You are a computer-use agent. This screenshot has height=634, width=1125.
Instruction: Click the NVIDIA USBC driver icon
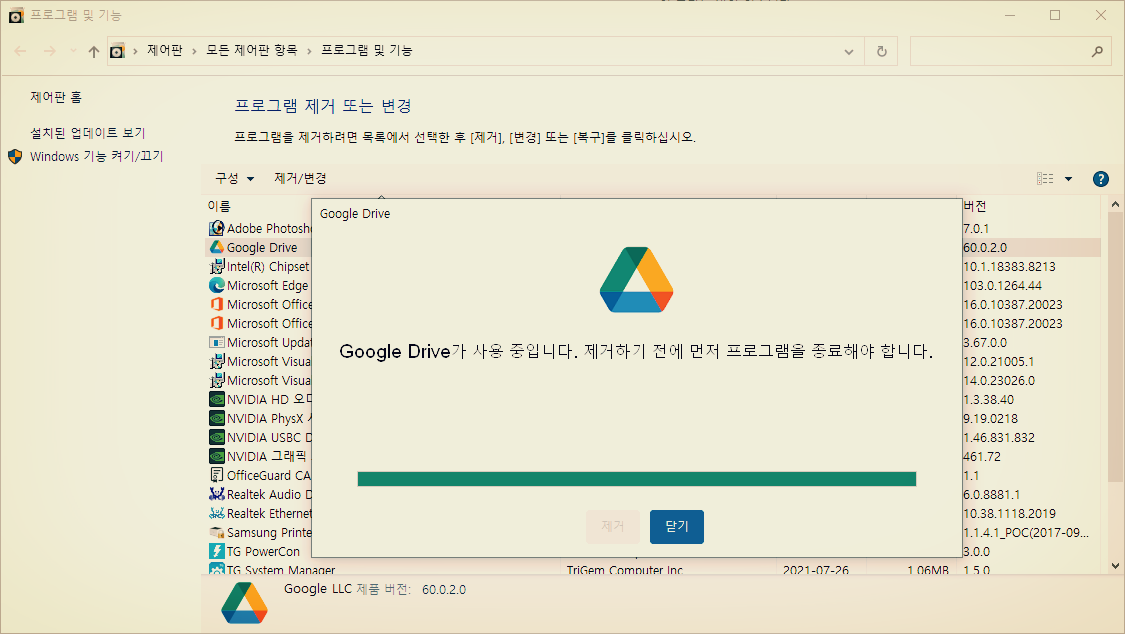216,437
